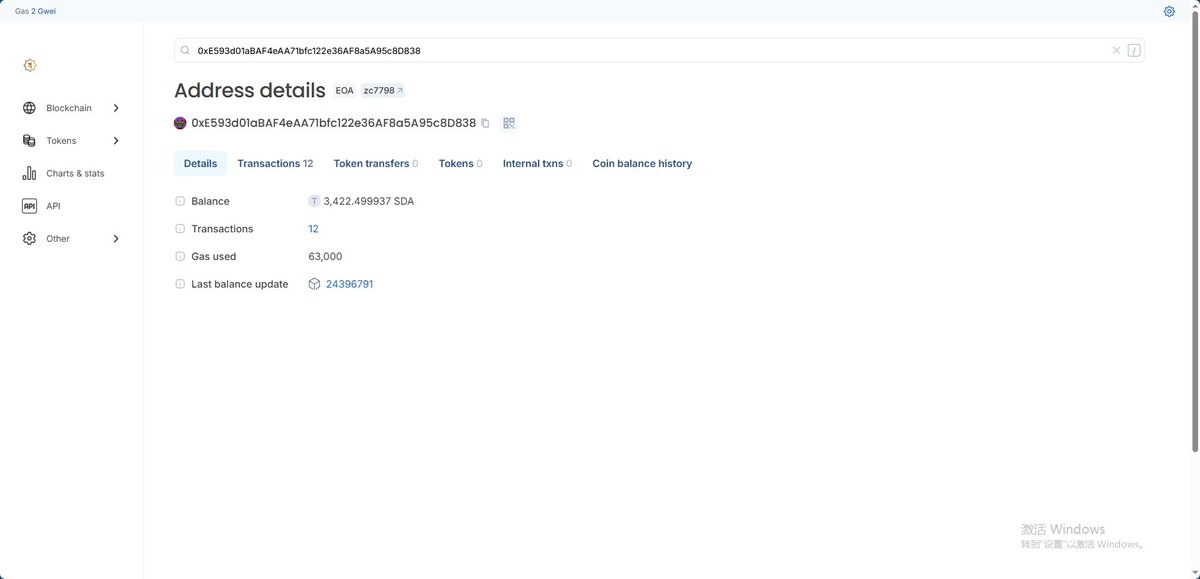Open settings via the top-right gear icon
This screenshot has height=579, width=1200.
pyautogui.click(x=1168, y=10)
